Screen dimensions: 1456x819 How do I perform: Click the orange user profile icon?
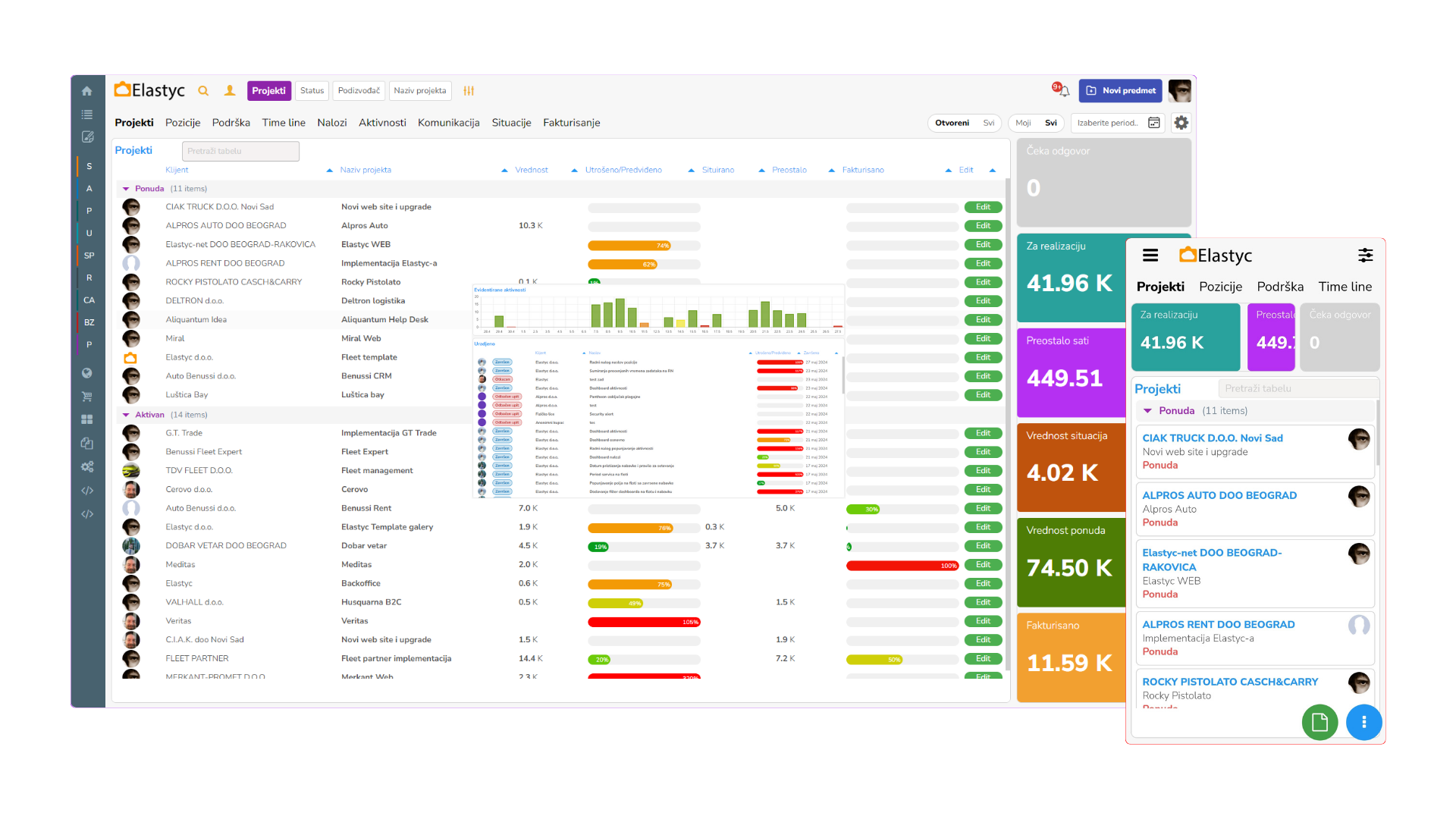pos(230,91)
